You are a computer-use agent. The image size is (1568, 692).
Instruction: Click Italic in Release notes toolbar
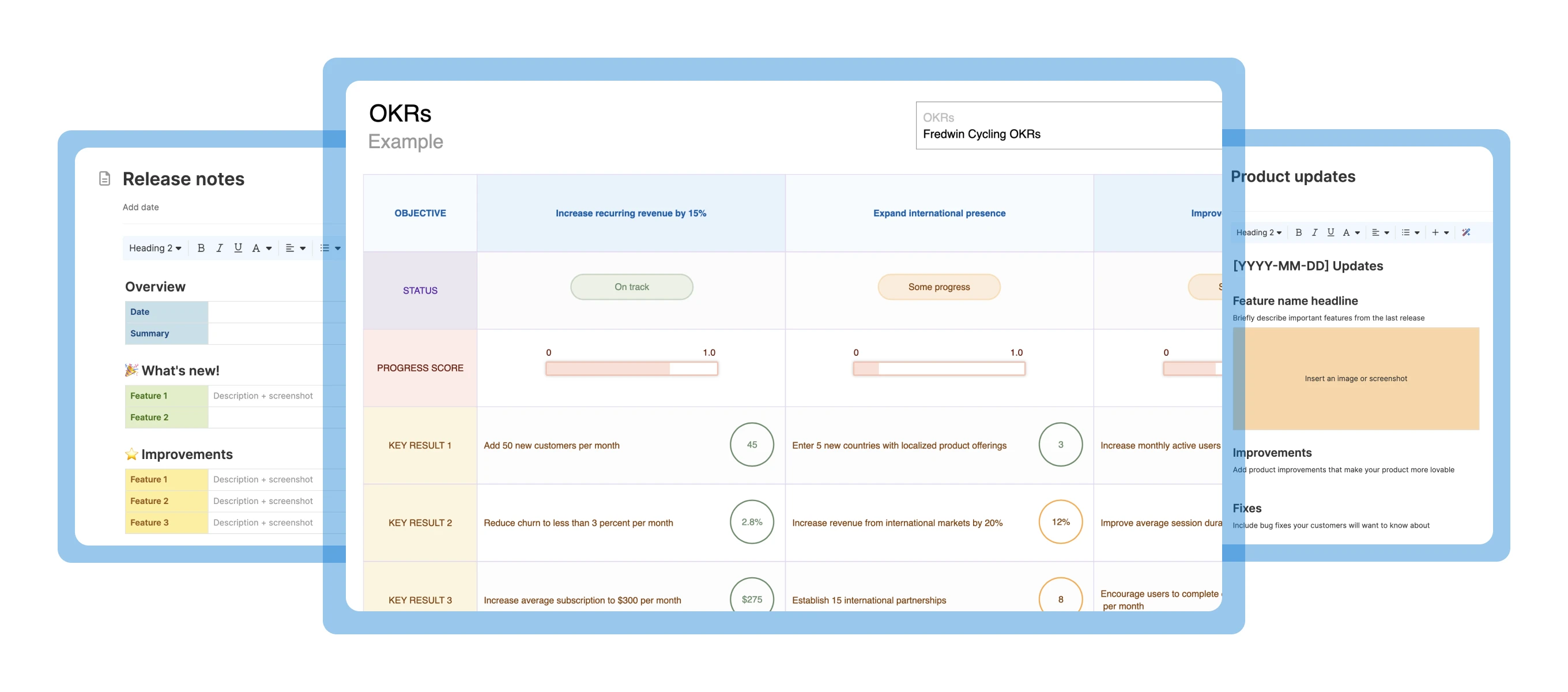point(219,248)
